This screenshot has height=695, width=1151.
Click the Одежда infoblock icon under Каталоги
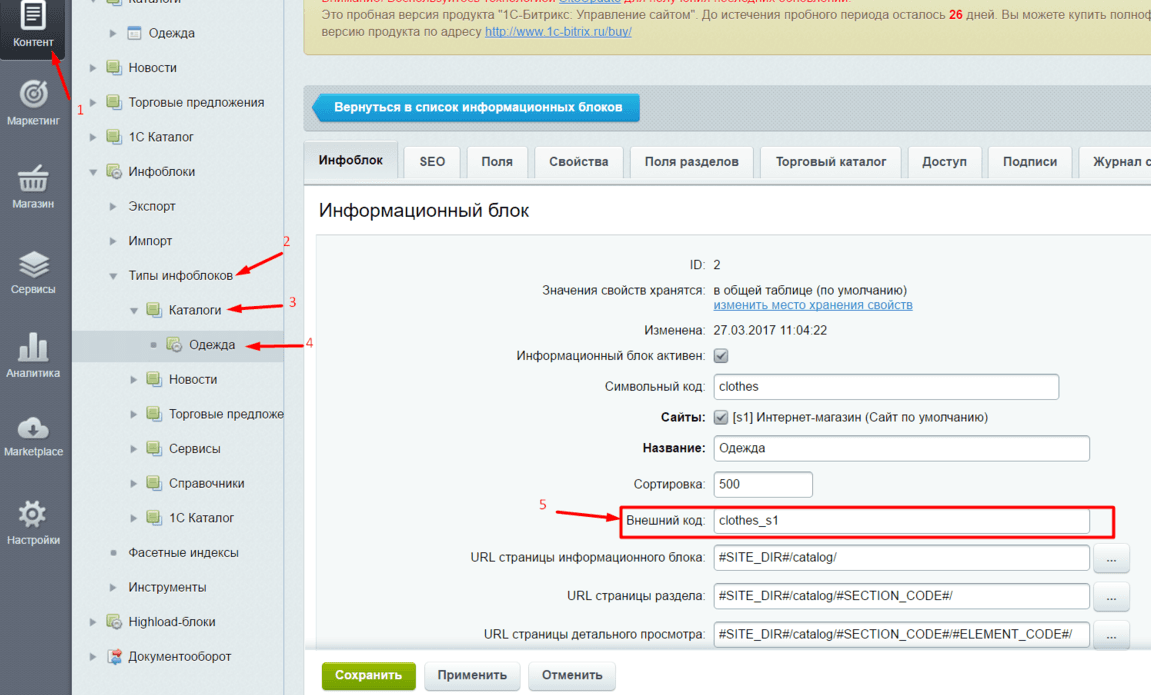click(175, 345)
